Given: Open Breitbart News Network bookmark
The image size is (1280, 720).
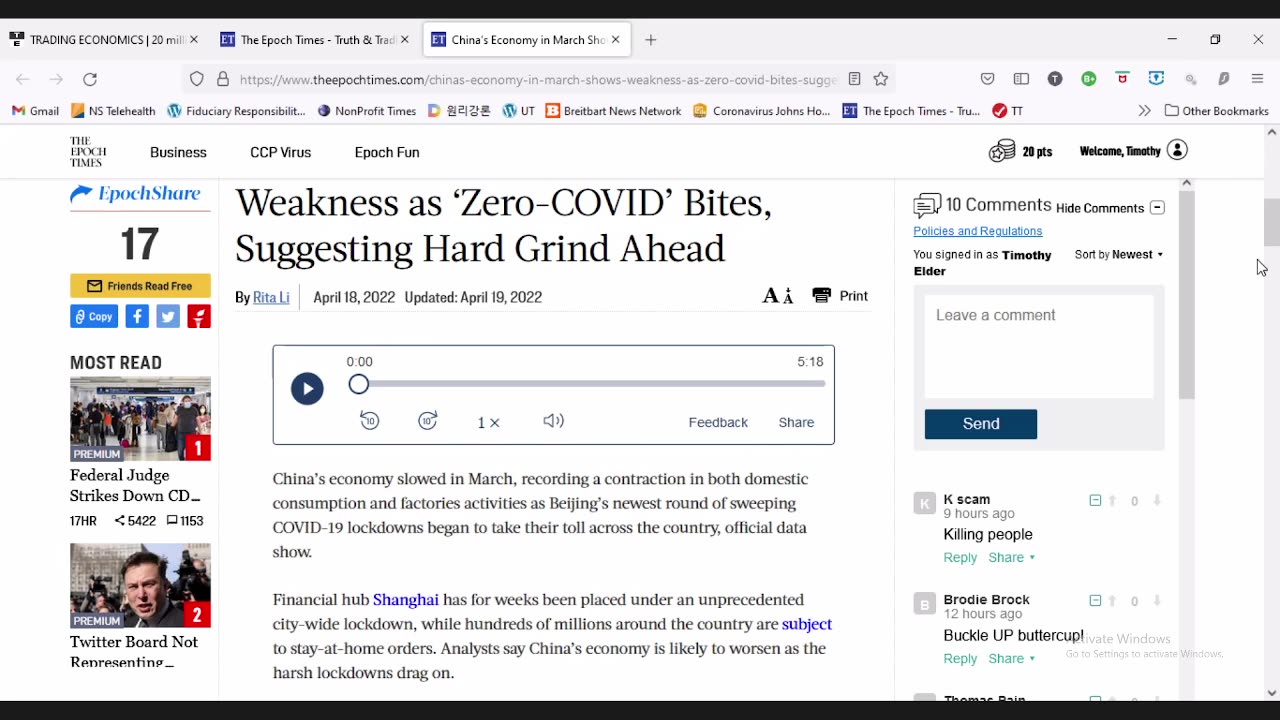Looking at the screenshot, I should tap(613, 111).
